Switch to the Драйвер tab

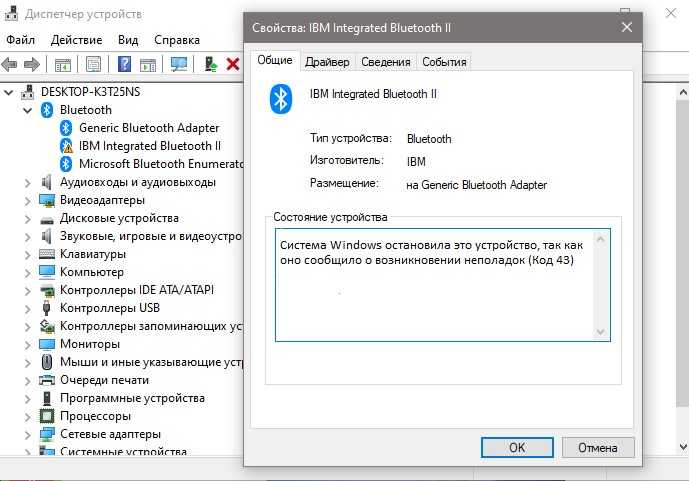(x=327, y=62)
